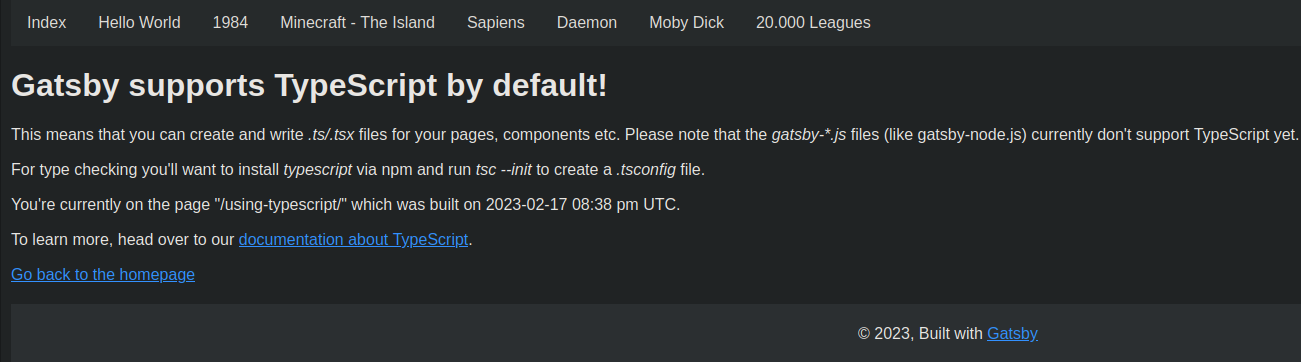Open the documentation about TypeScript link
Screen dimensions: 1301x362
(x=353, y=240)
